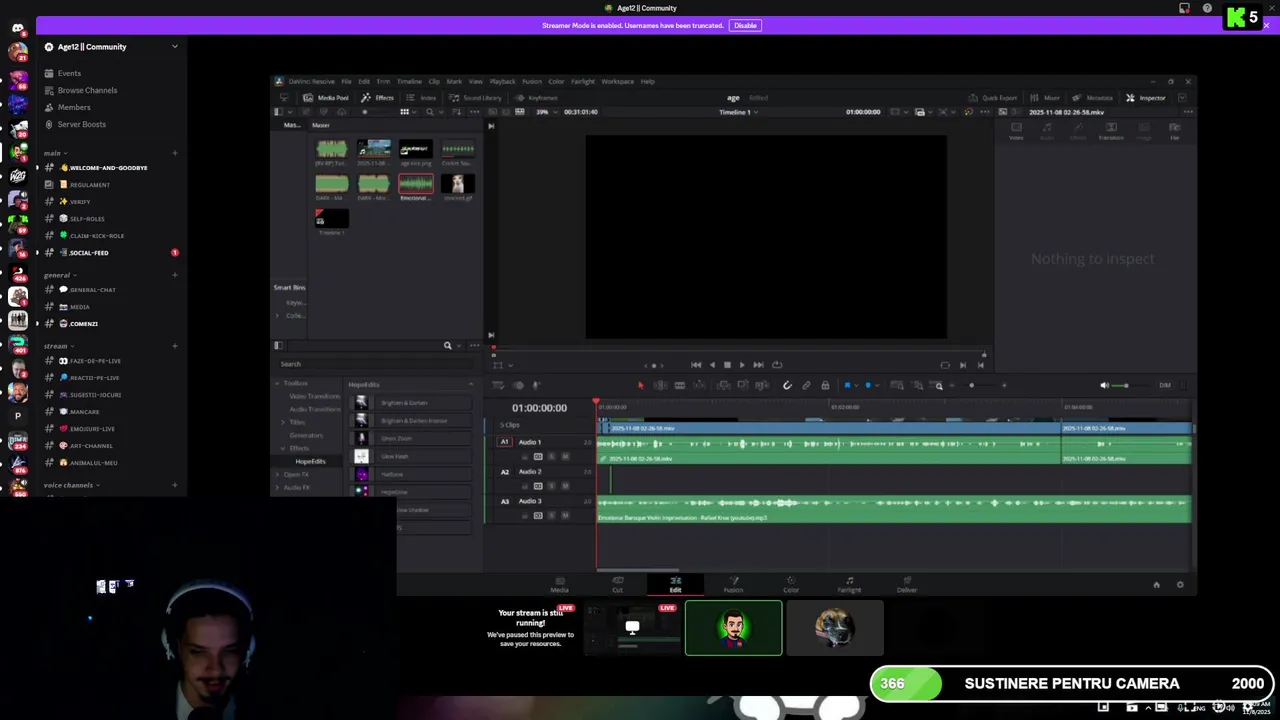Toggle the Sound Library panel button
The height and width of the screenshot is (720, 1280).
click(475, 98)
